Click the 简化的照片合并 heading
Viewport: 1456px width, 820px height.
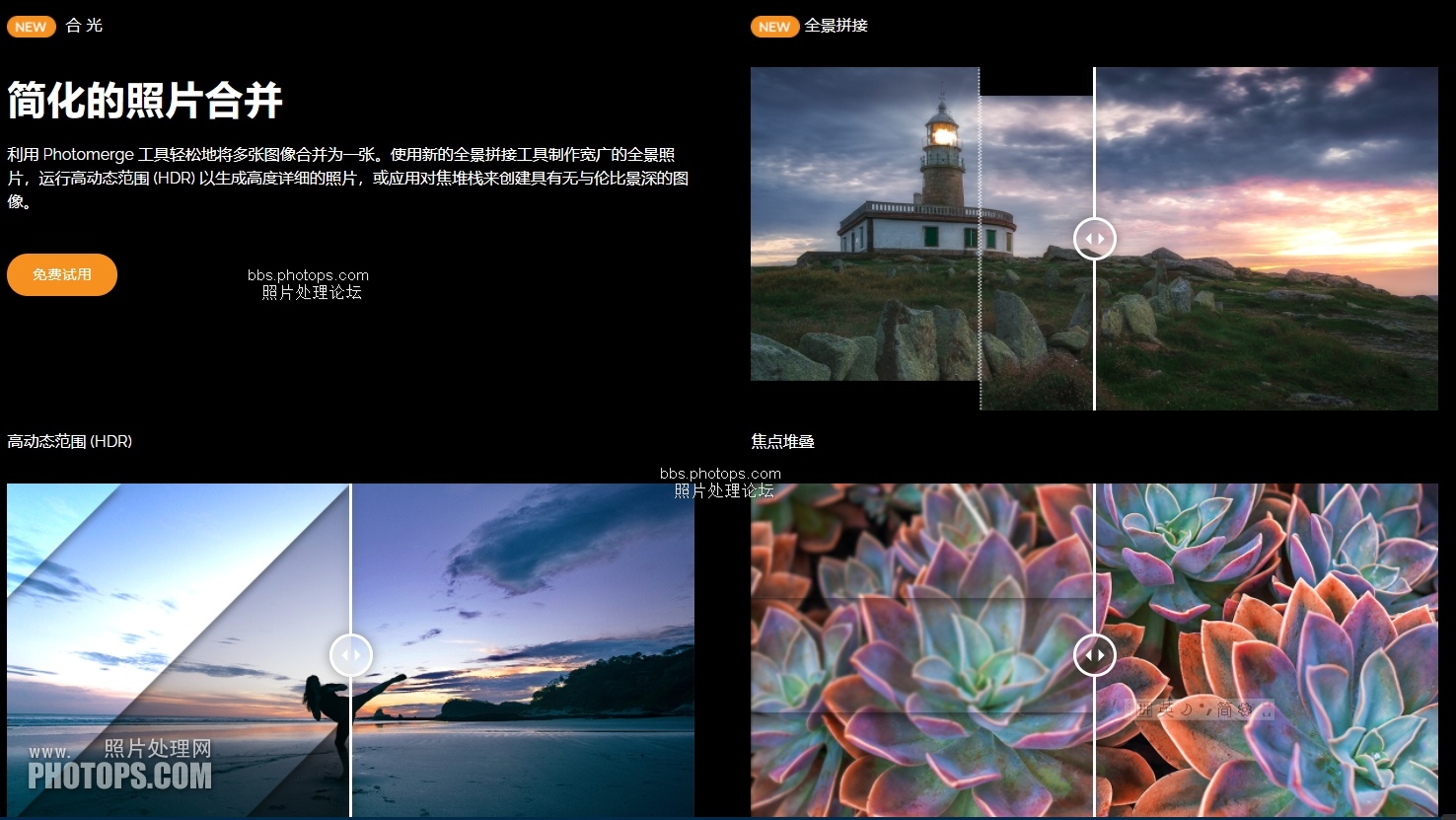coord(145,100)
